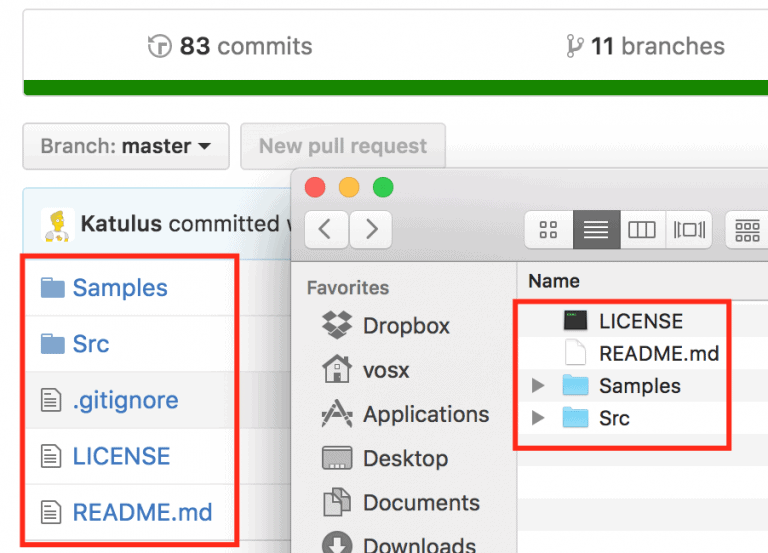Click the LICENSE file icon on GitHub
The width and height of the screenshot is (768, 553).
click(x=51, y=456)
